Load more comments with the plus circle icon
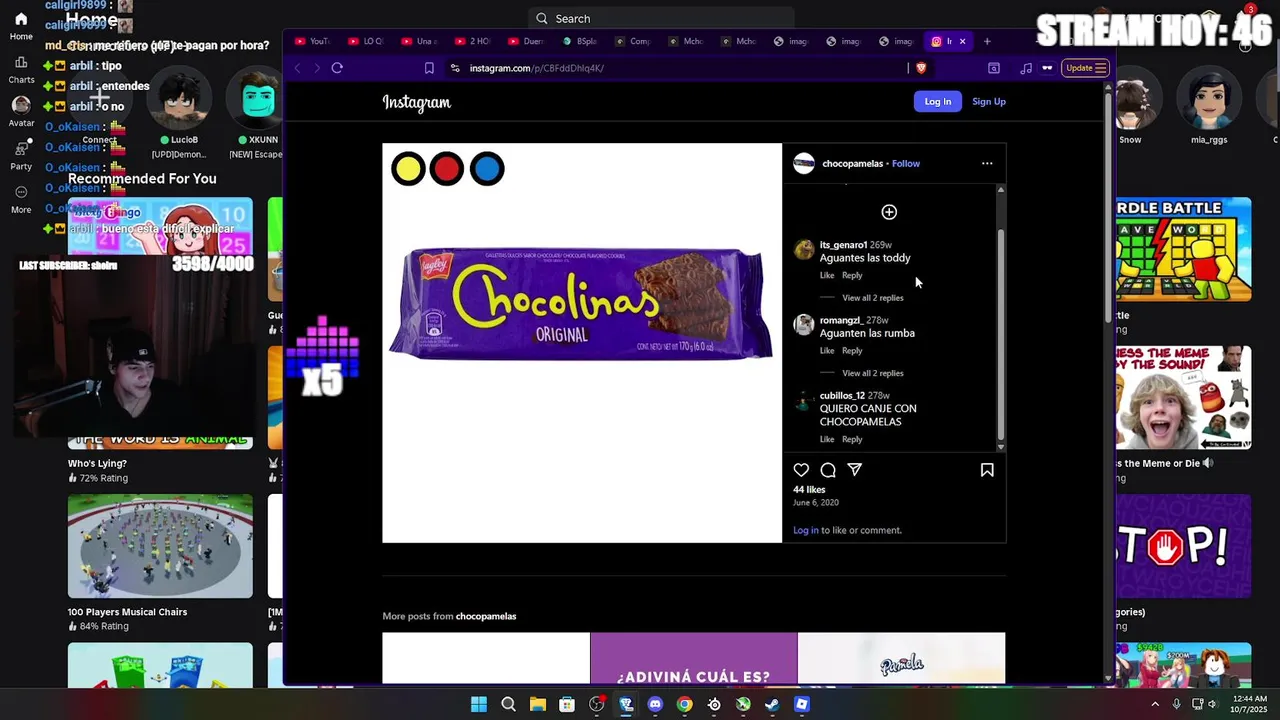Image resolution: width=1280 pixels, height=720 pixels. (x=889, y=212)
